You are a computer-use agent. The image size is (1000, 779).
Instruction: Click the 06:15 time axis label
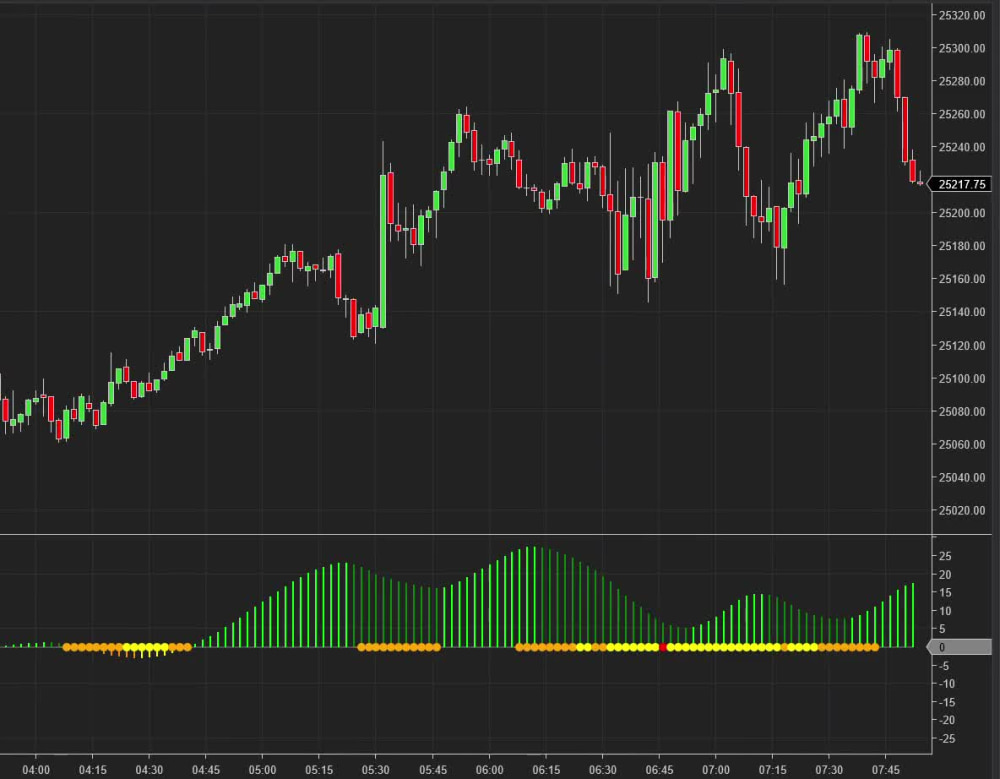[x=546, y=770]
